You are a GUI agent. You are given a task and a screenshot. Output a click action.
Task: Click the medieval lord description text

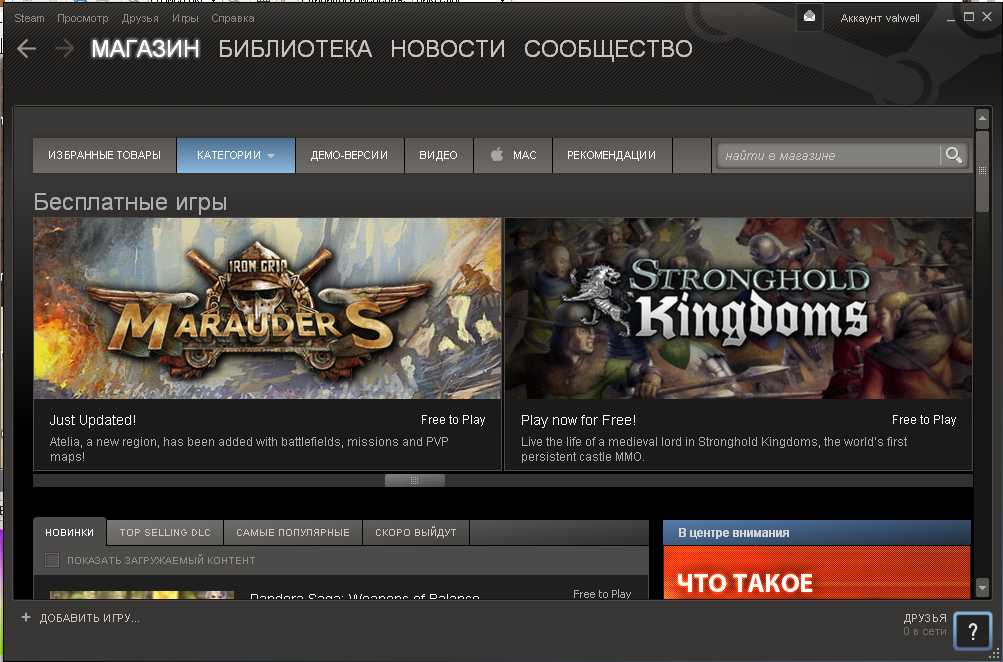714,449
